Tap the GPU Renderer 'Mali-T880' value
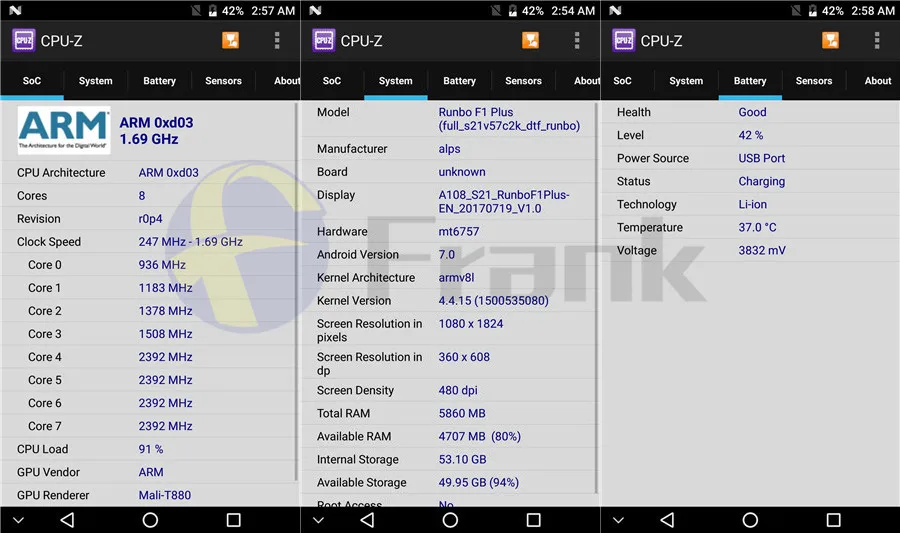The image size is (900, 533). coord(165,495)
